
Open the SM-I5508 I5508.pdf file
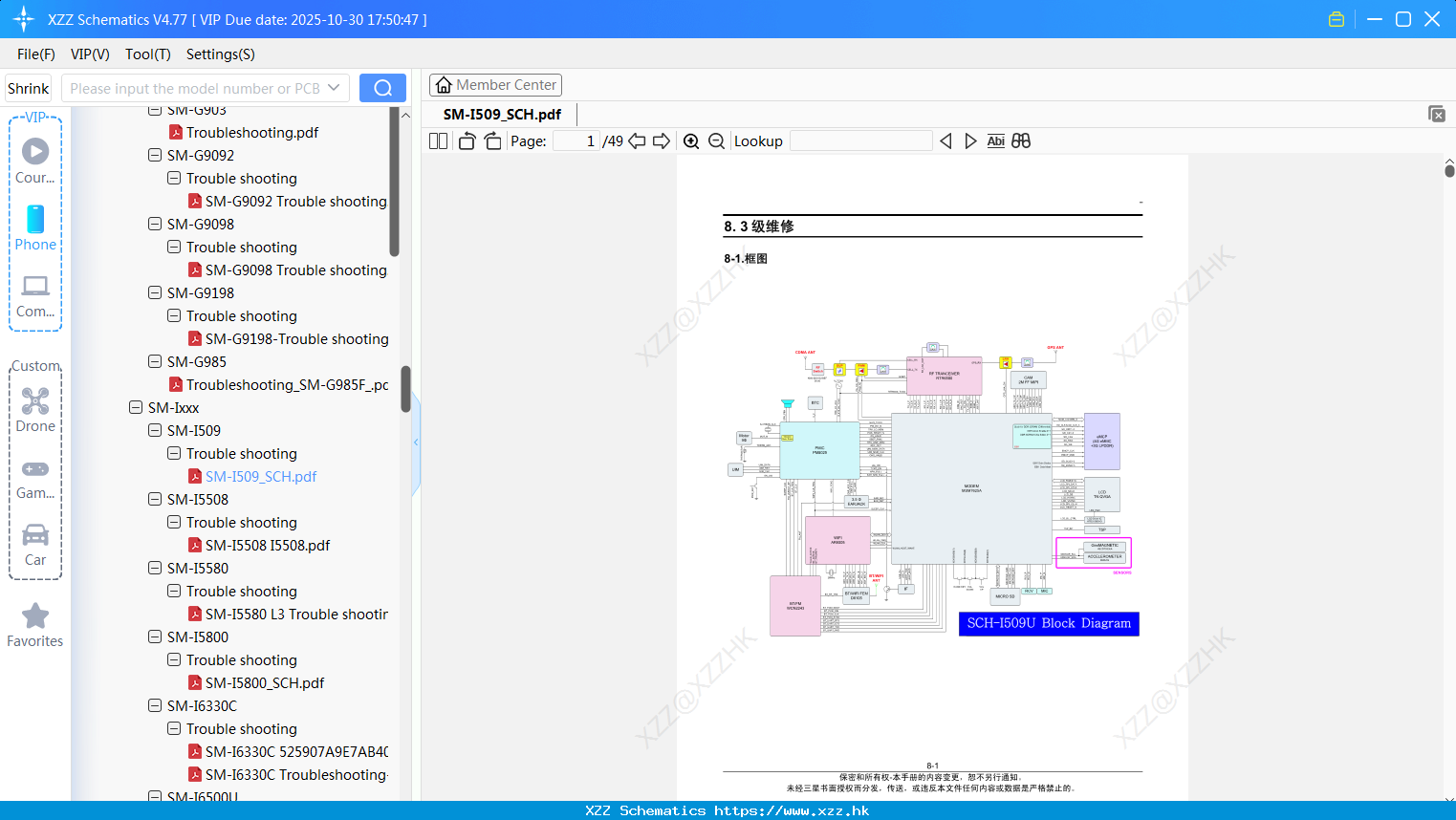point(258,545)
